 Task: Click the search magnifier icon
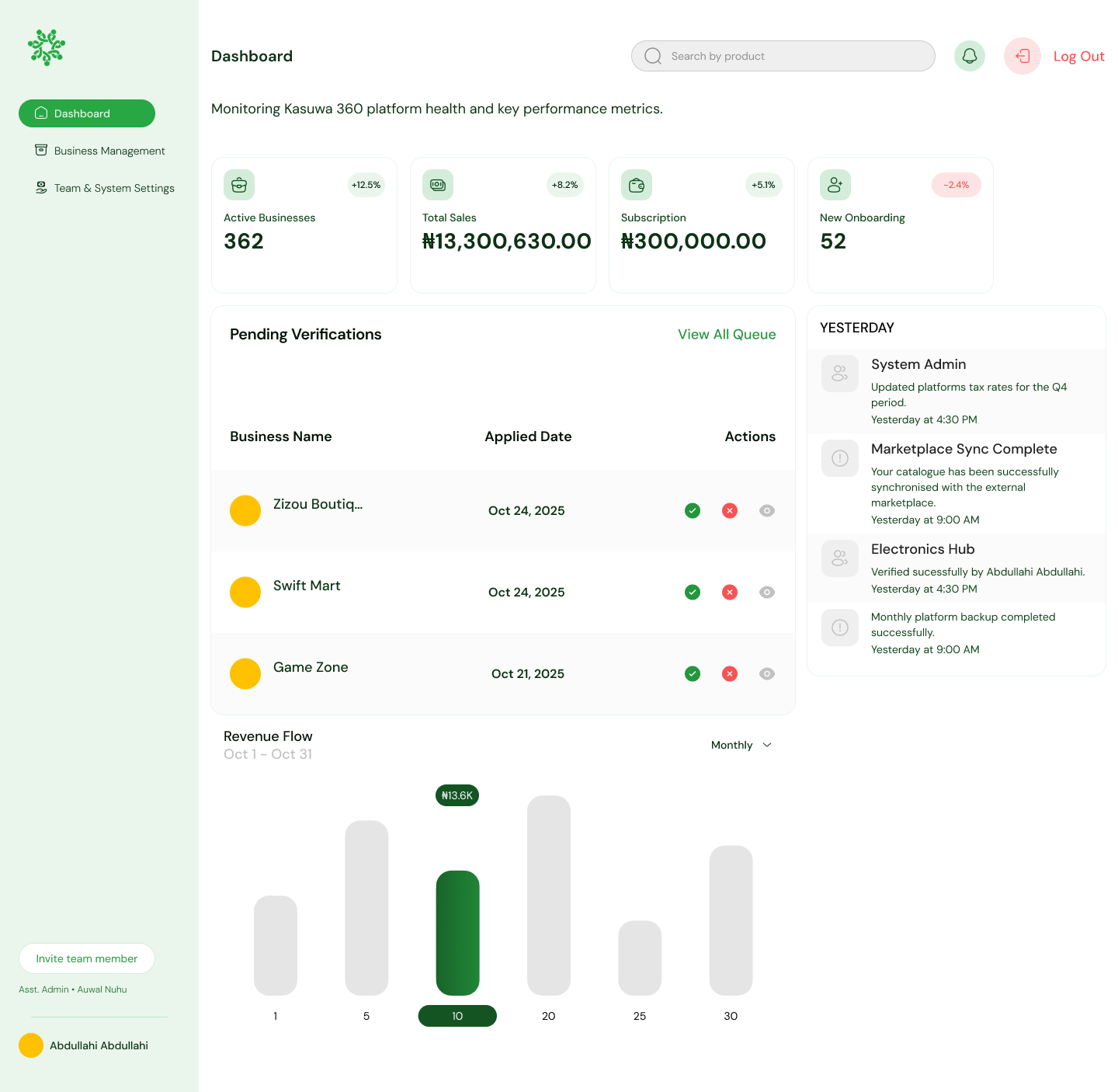point(653,56)
